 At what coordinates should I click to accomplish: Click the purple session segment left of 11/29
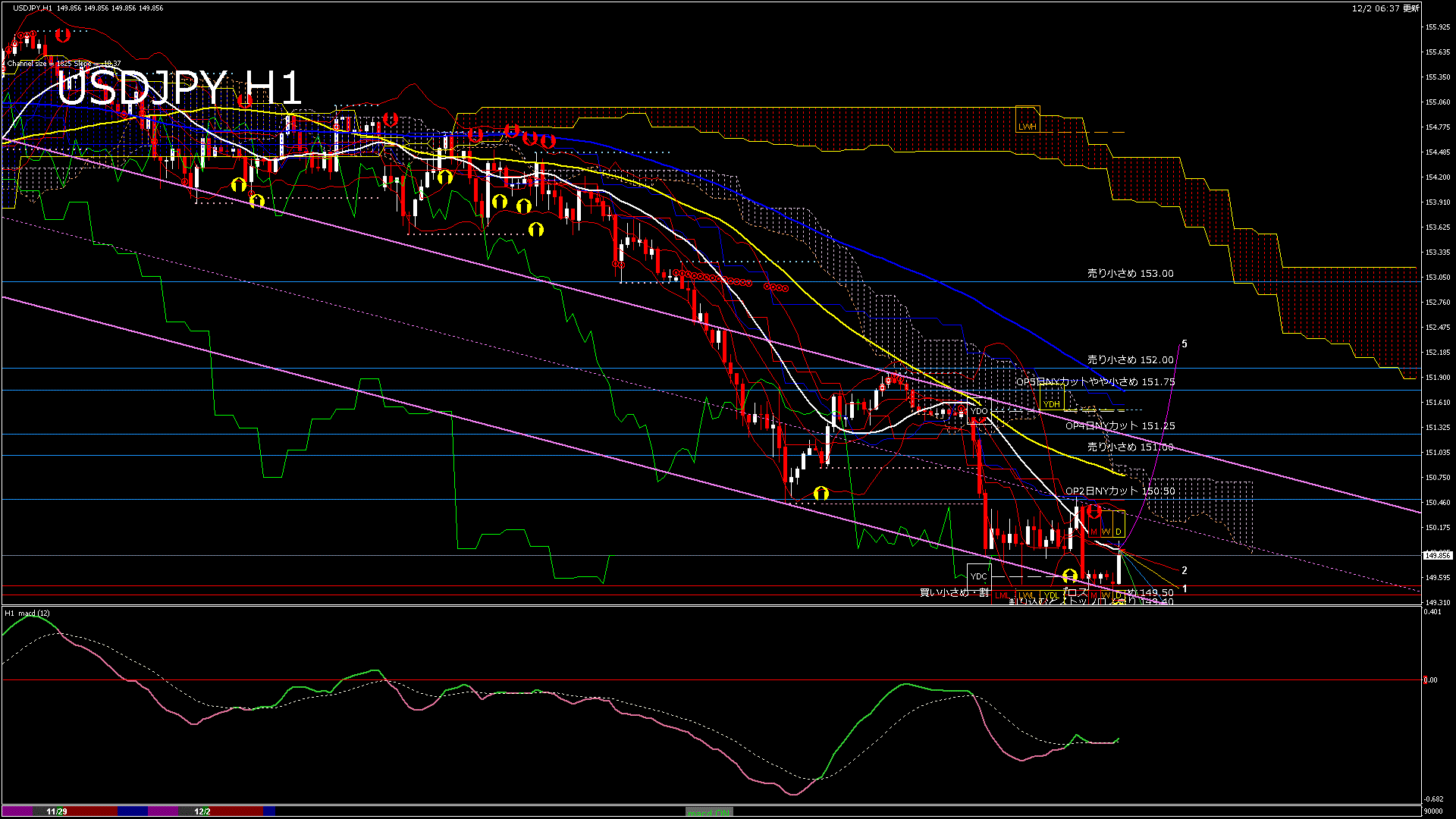point(19,811)
